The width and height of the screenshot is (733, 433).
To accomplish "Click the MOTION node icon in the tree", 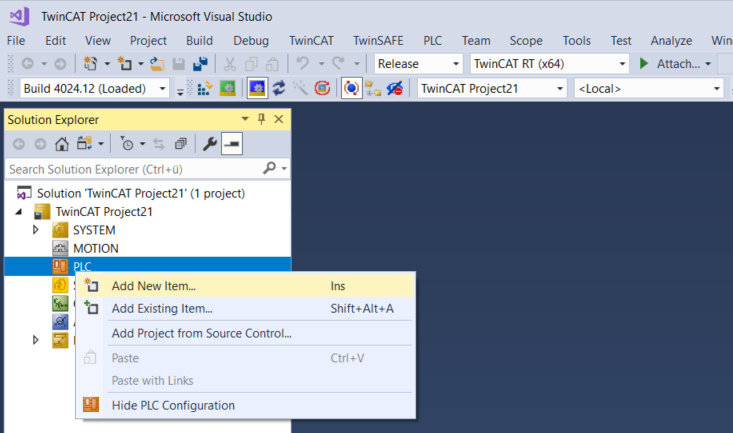I will pos(60,248).
